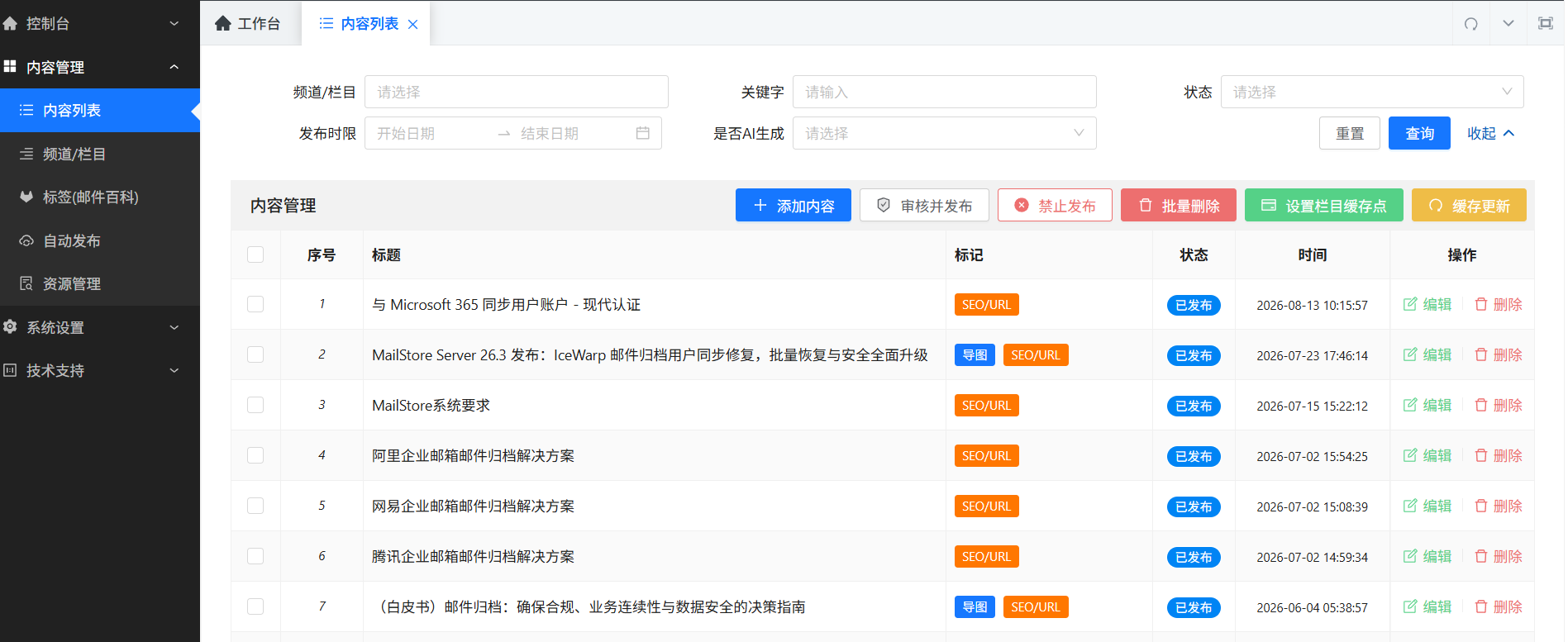The image size is (1568, 642).
Task: Open 频道/栏目 in the sidebar
Action: pyautogui.click(x=100, y=154)
